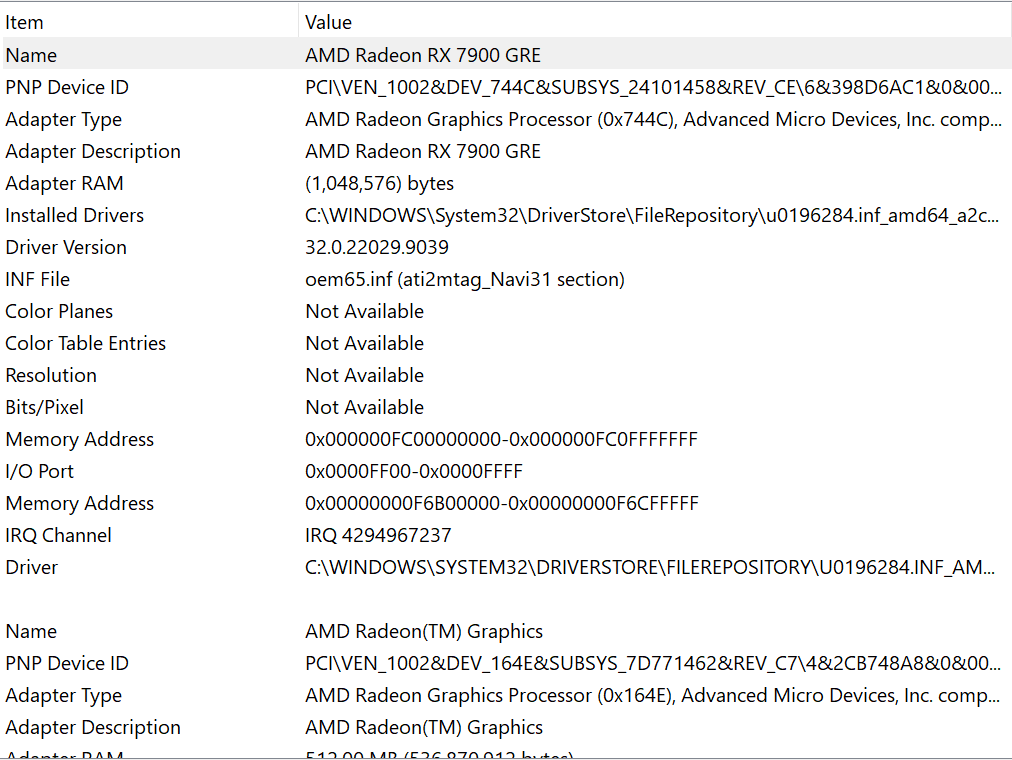Screen dimensions: 1012x760
Task: Select the Installed Drivers row
Action: [x=74, y=215]
